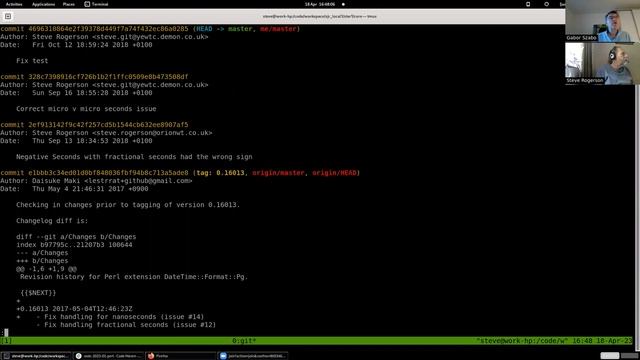Click the Firefox icon in the taskbar
Screen dimensions: 640x360
(x=151, y=356)
